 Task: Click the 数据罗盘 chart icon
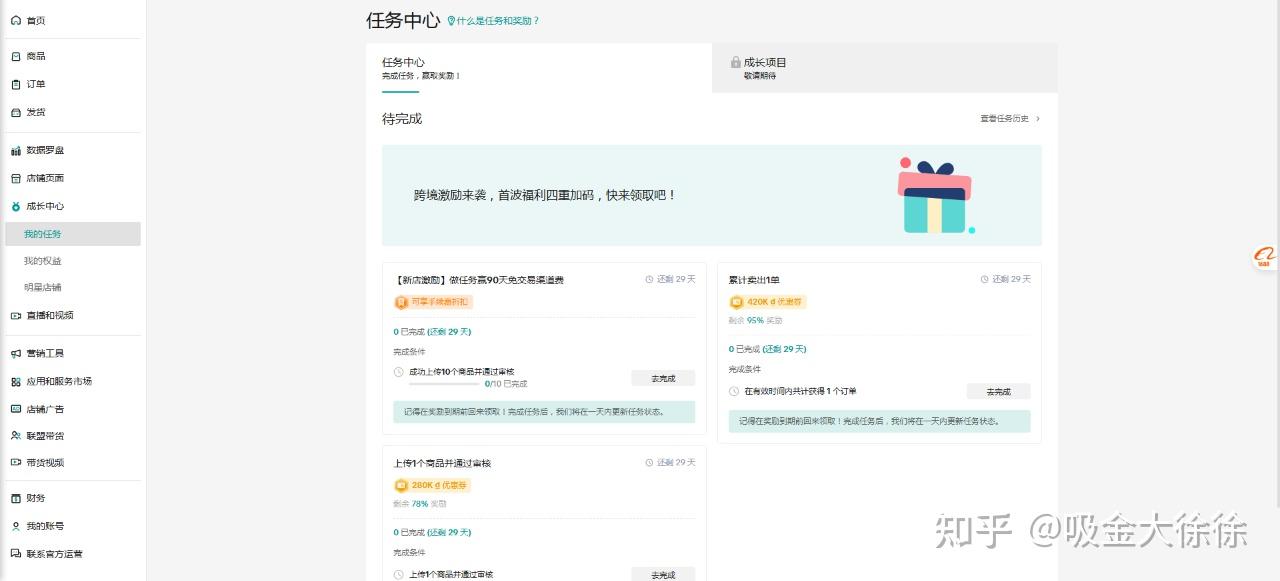(x=16, y=151)
